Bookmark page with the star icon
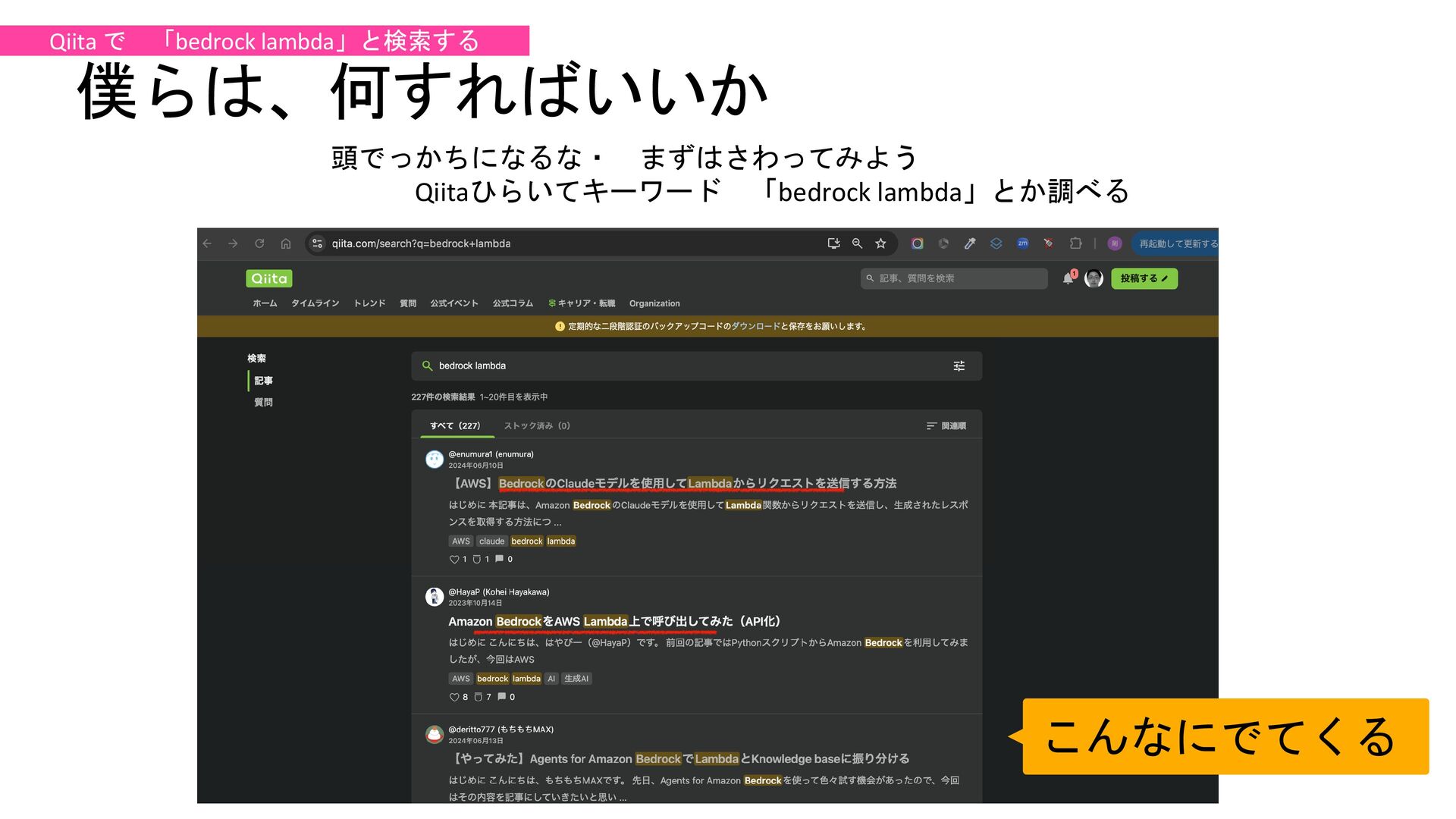This screenshot has height=819, width=1456. 880,243
